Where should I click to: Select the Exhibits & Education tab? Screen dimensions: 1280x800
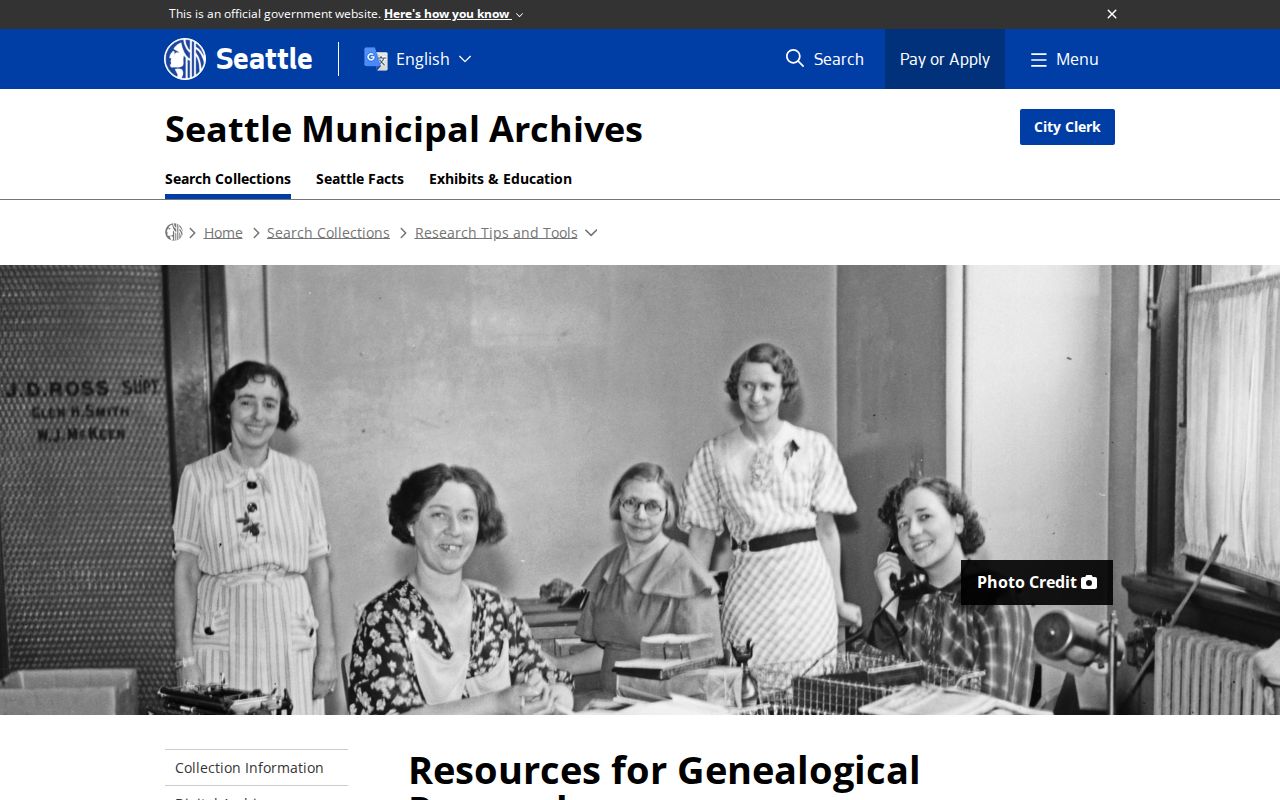click(x=500, y=179)
